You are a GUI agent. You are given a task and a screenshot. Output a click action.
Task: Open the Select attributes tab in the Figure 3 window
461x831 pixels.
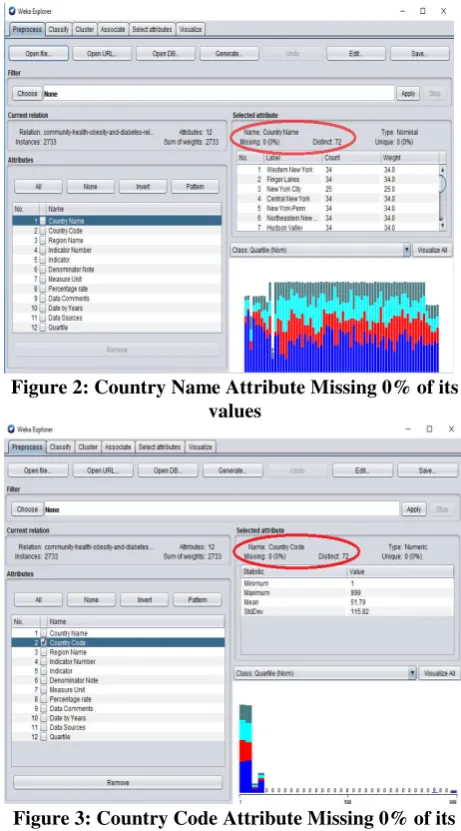(159, 447)
